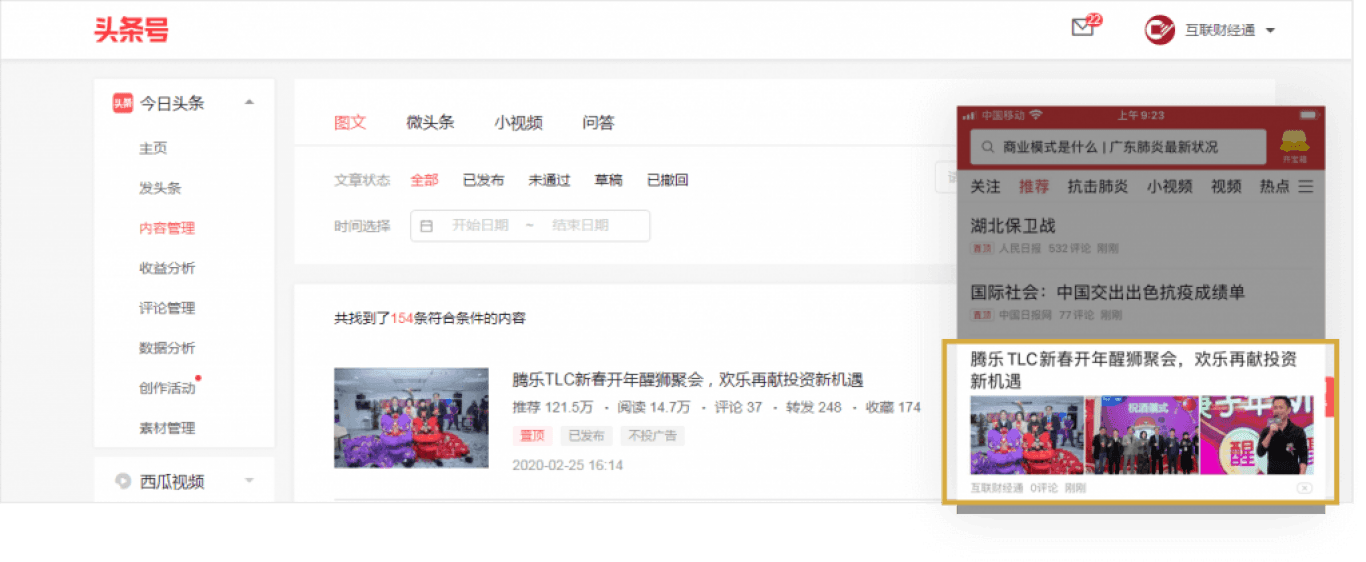The height and width of the screenshot is (562, 1366).
Task: Click the 已发布 tag on the article
Action: pyautogui.click(x=586, y=436)
